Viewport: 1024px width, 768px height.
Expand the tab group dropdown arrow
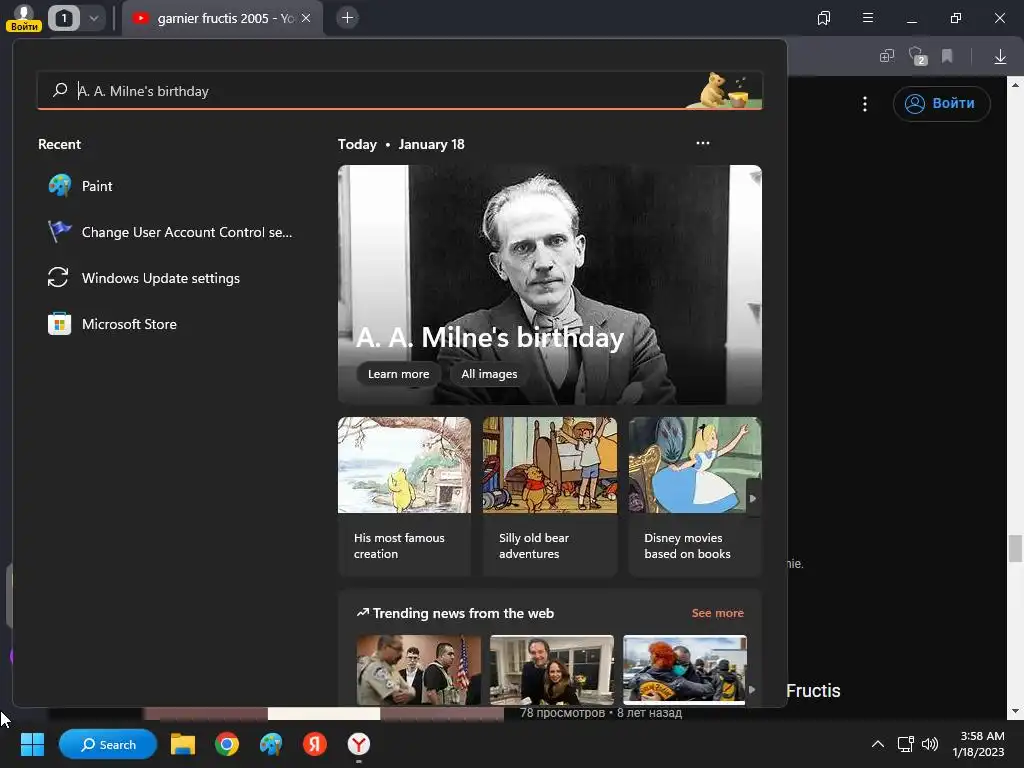pos(94,18)
